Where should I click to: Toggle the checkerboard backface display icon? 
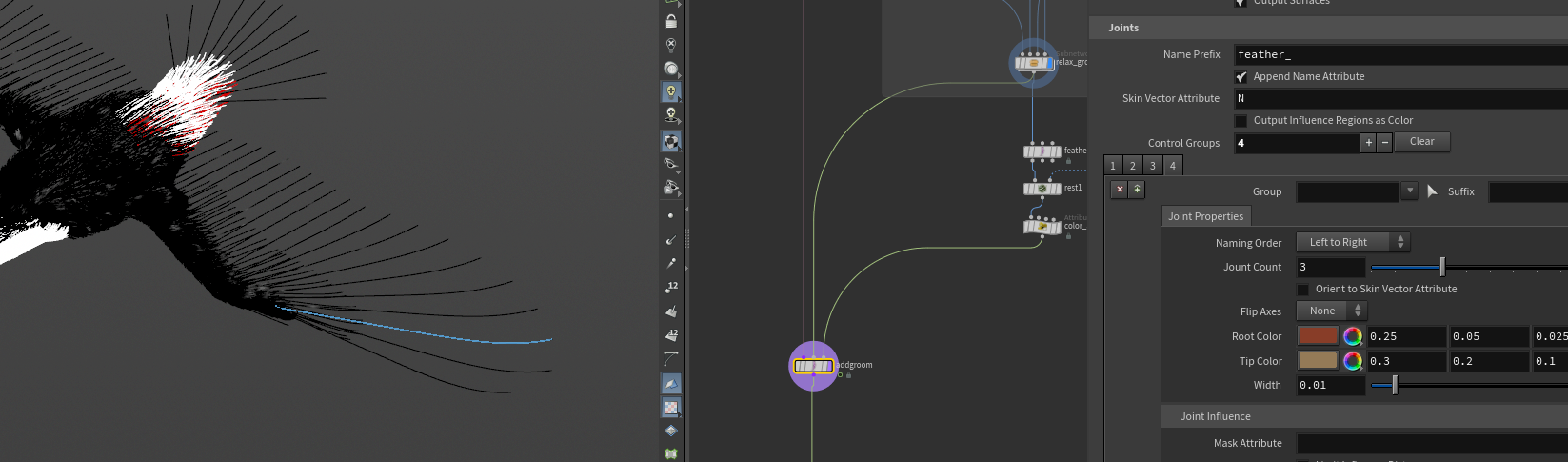coord(671,407)
